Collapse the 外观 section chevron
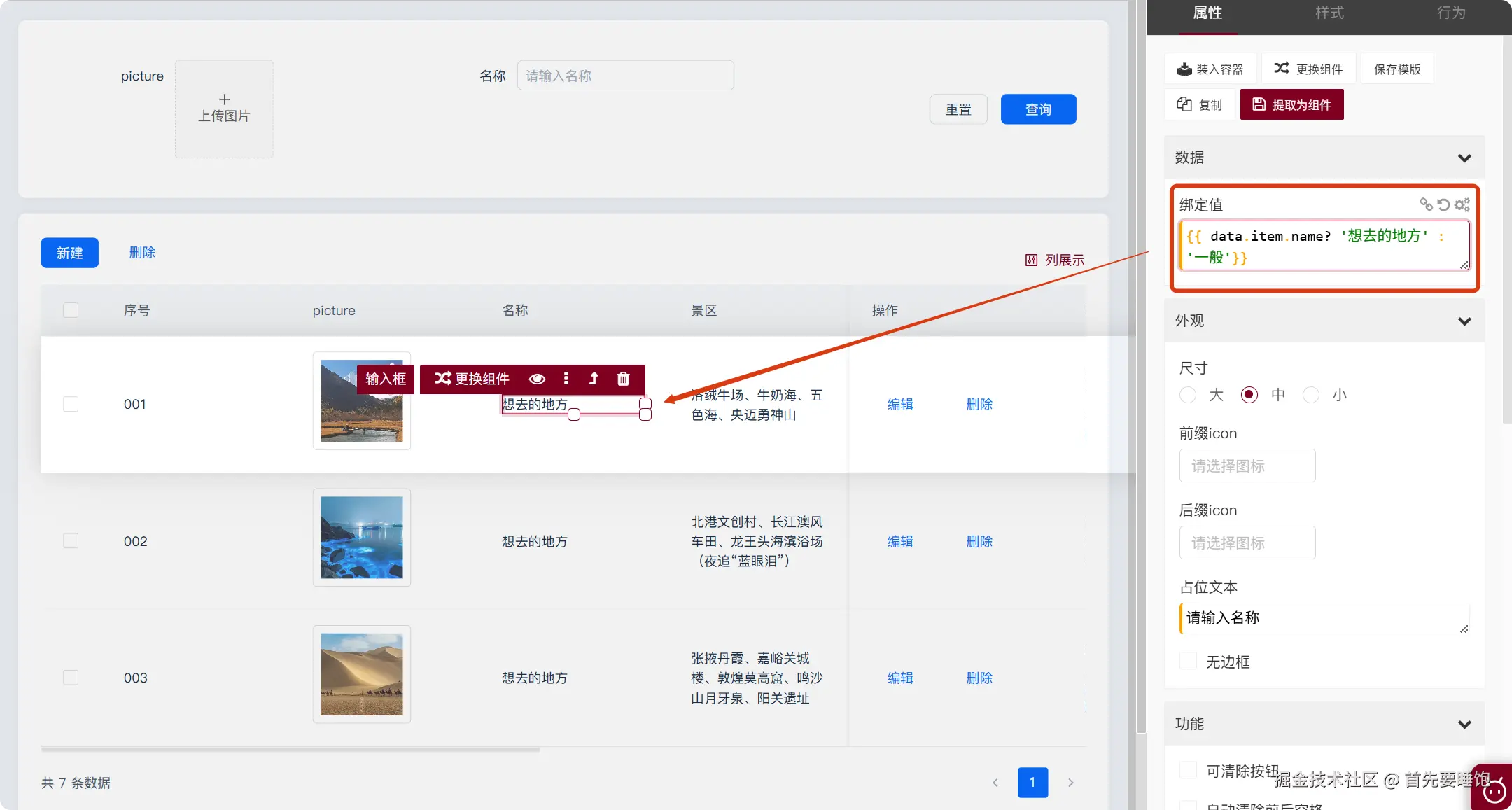 coord(1464,321)
